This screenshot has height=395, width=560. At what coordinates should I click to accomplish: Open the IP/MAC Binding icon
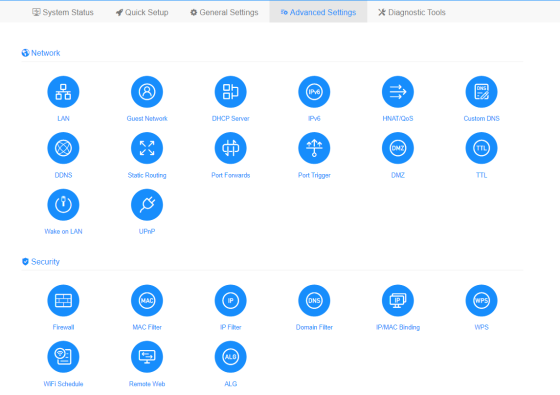coord(398,300)
